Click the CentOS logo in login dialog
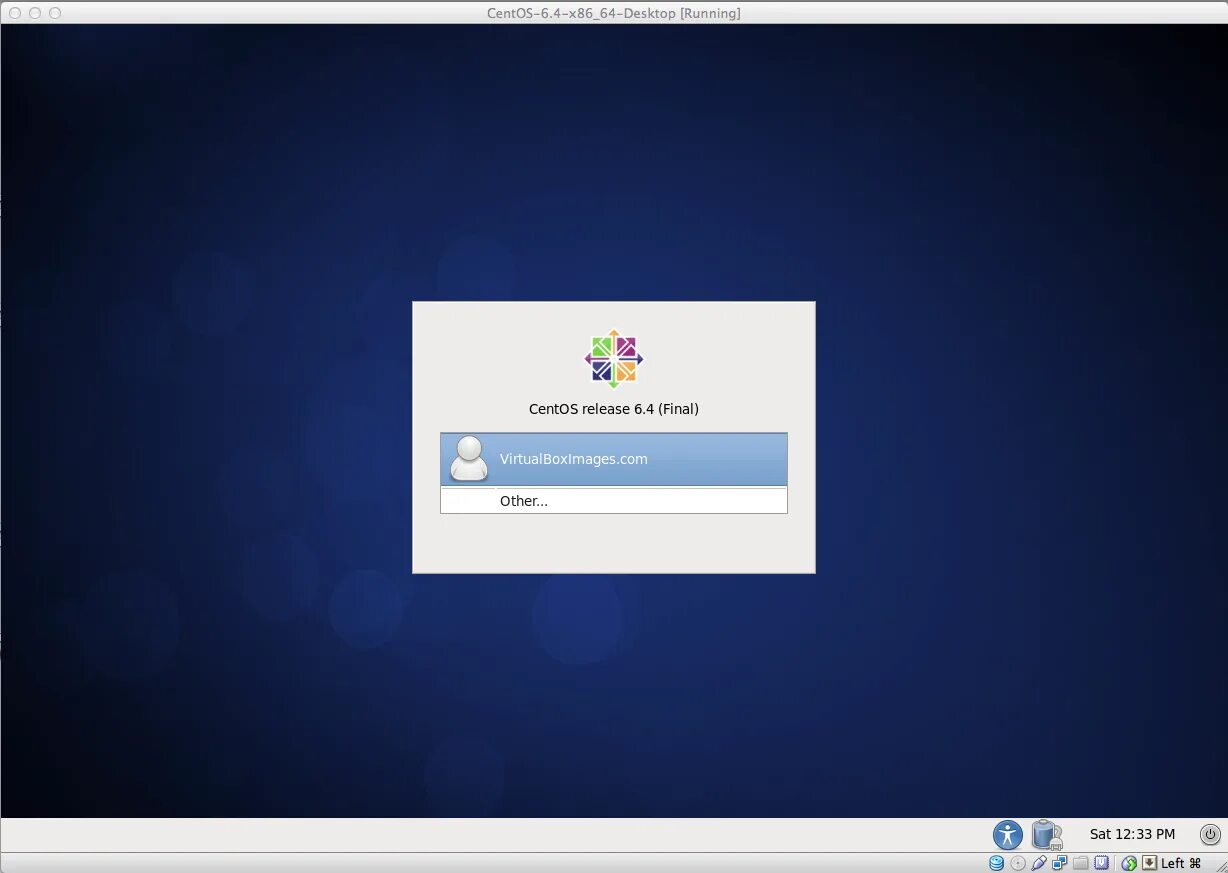The image size is (1228, 873). (x=614, y=358)
